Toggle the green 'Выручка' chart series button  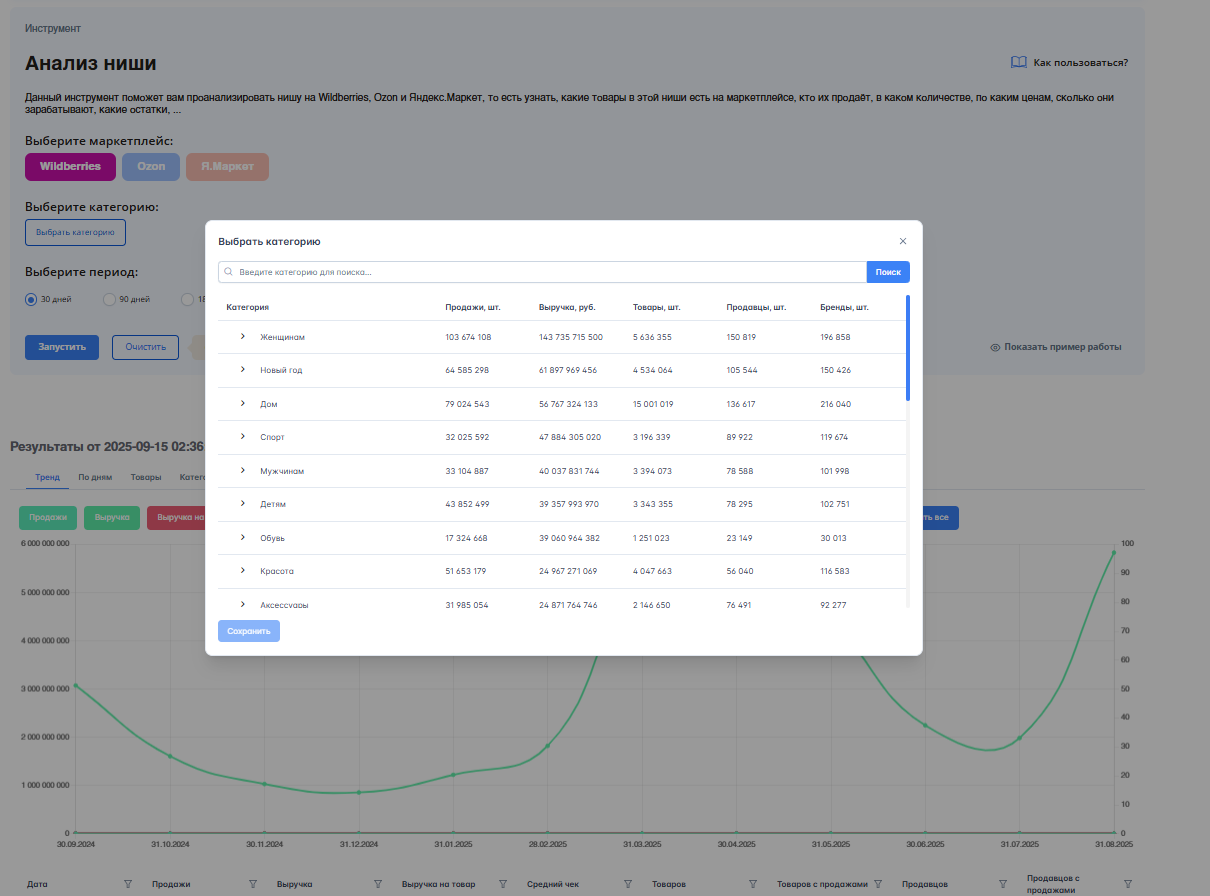[x=112, y=518]
